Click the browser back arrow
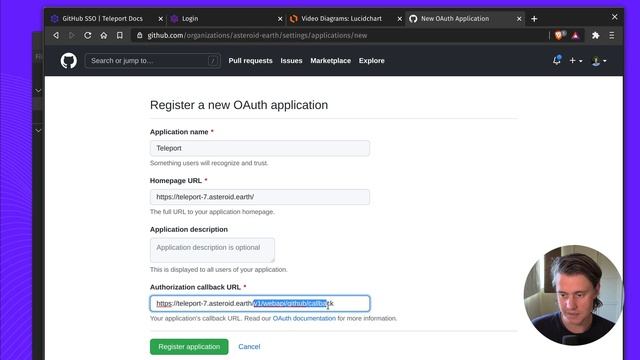Viewport: 640px width, 360px height. (56, 36)
